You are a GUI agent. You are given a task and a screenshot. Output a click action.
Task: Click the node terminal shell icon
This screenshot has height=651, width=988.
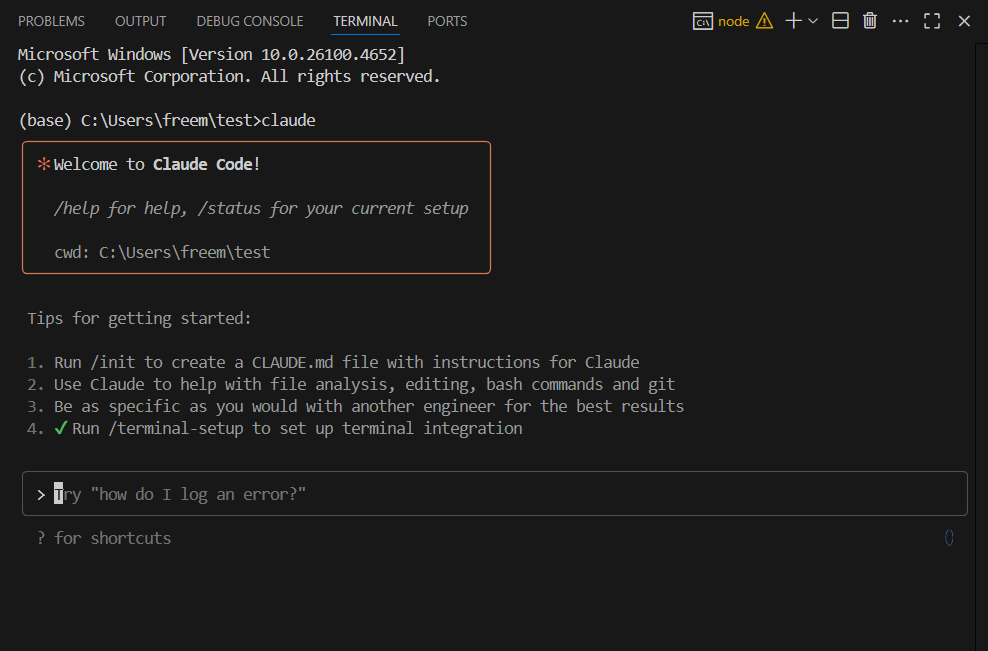(x=703, y=21)
